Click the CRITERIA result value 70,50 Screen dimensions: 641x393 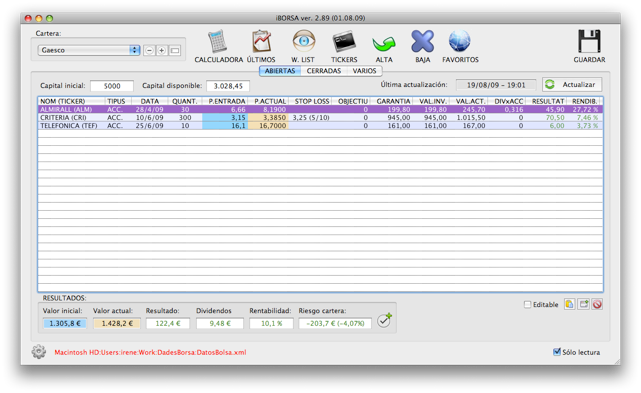coord(555,117)
